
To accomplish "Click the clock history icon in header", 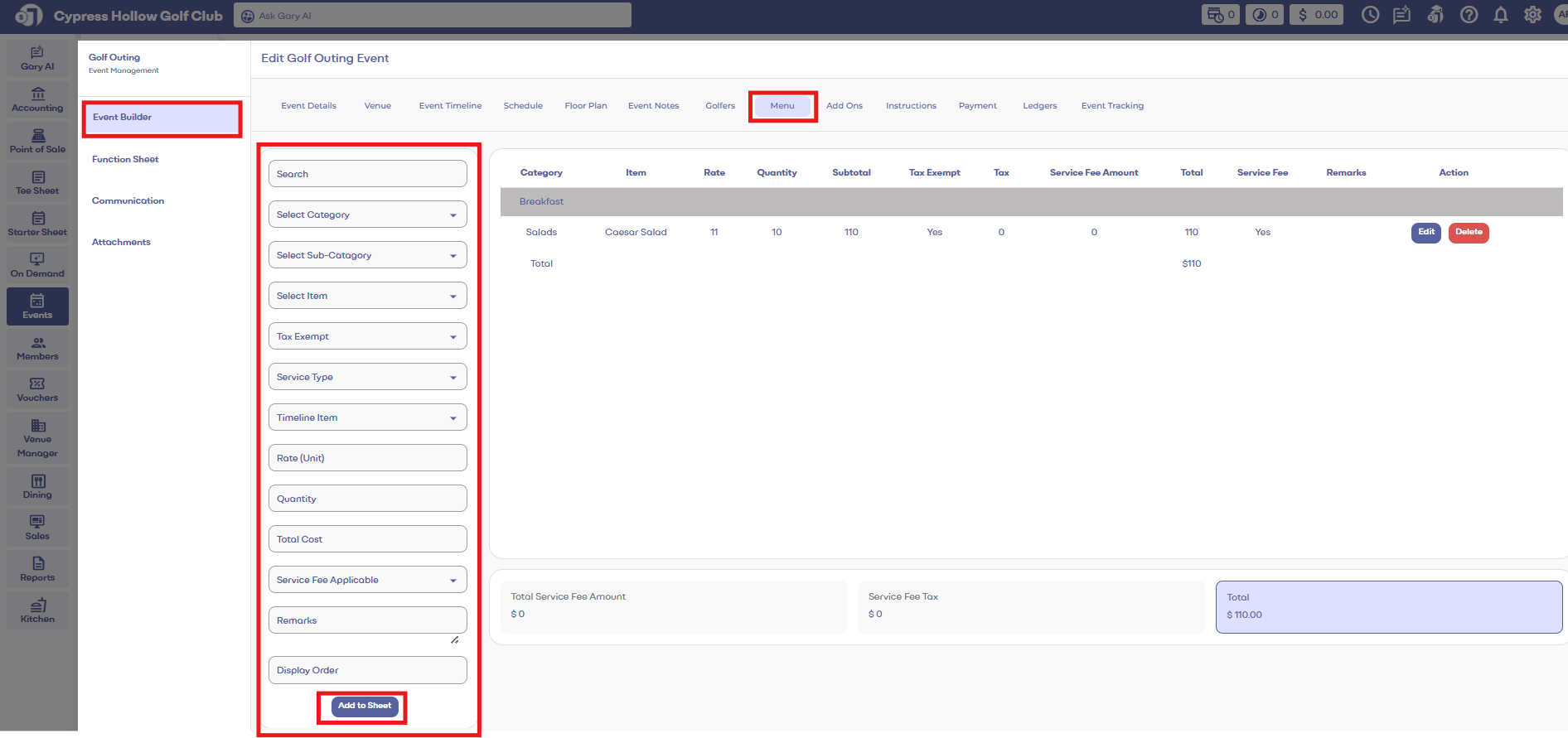I will click(1370, 15).
